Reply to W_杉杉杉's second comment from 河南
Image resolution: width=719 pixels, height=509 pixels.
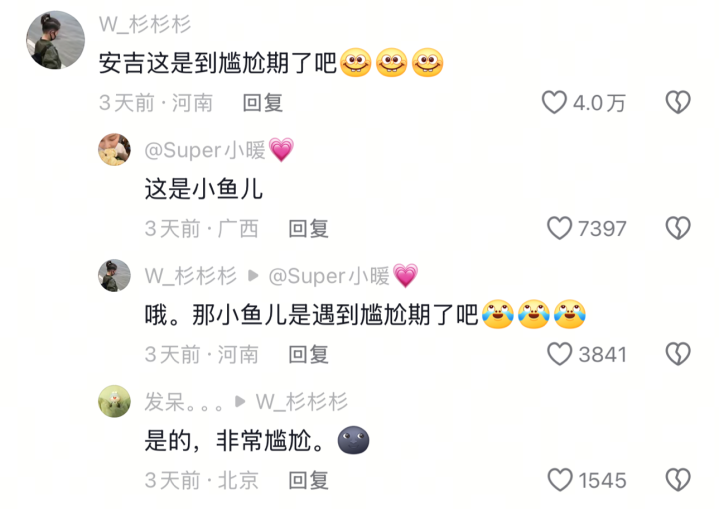click(308, 354)
